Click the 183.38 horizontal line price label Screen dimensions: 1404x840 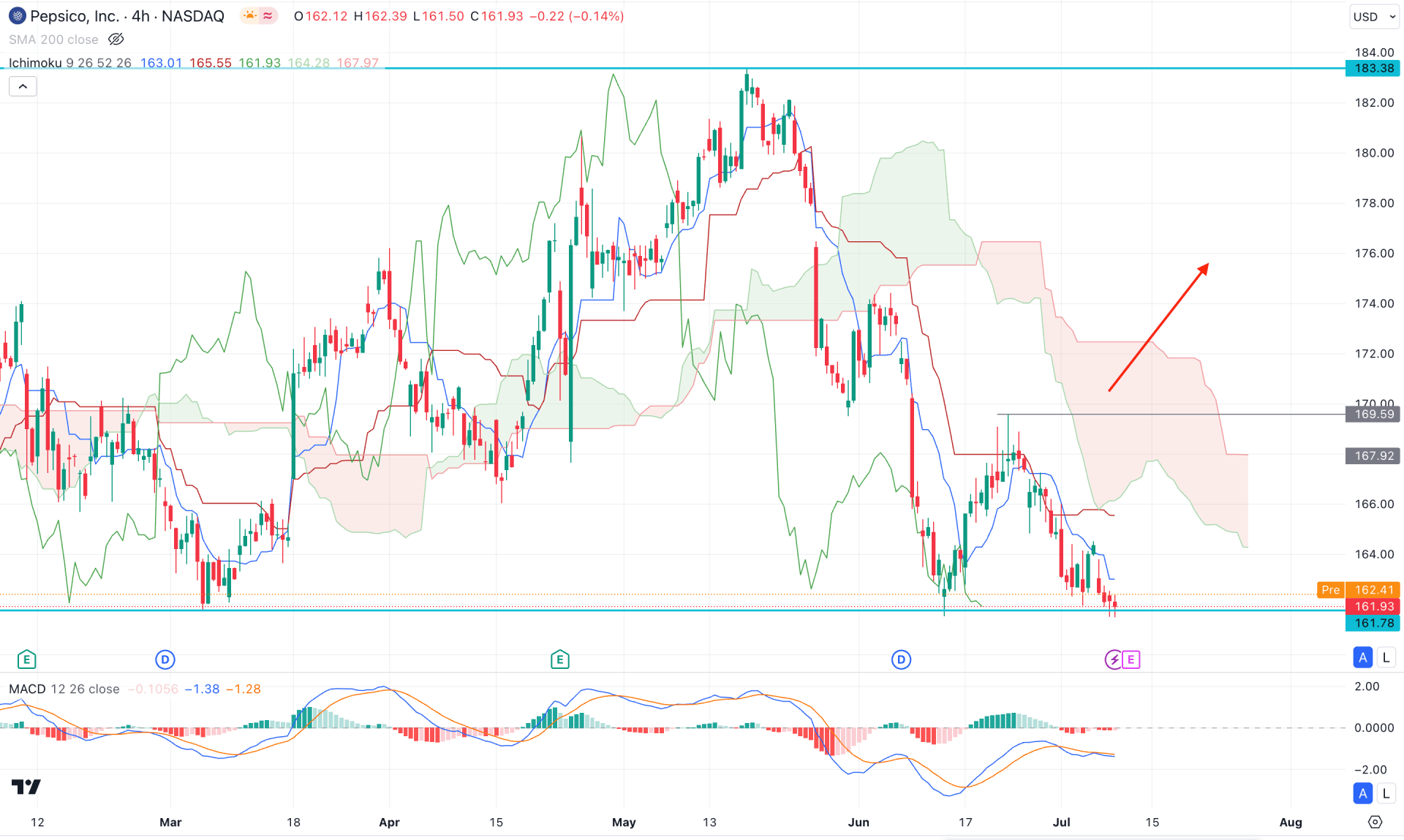(x=1373, y=68)
